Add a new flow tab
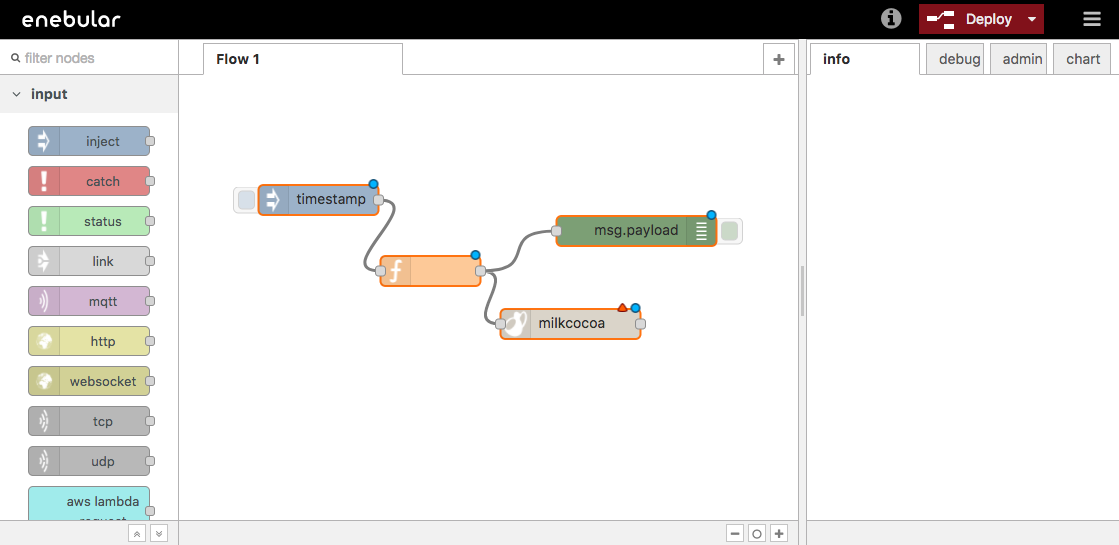Viewport: 1119px width, 545px height. 778,59
